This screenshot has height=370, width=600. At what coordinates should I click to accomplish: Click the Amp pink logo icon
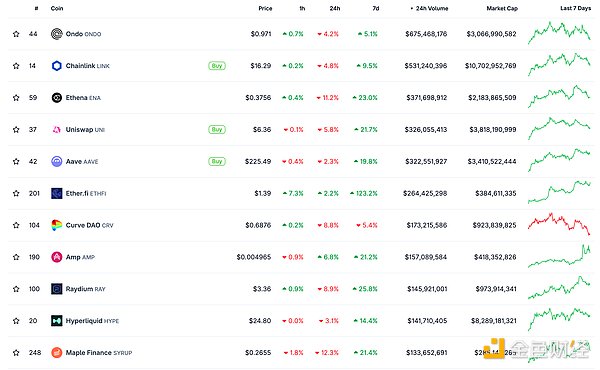tap(57, 257)
